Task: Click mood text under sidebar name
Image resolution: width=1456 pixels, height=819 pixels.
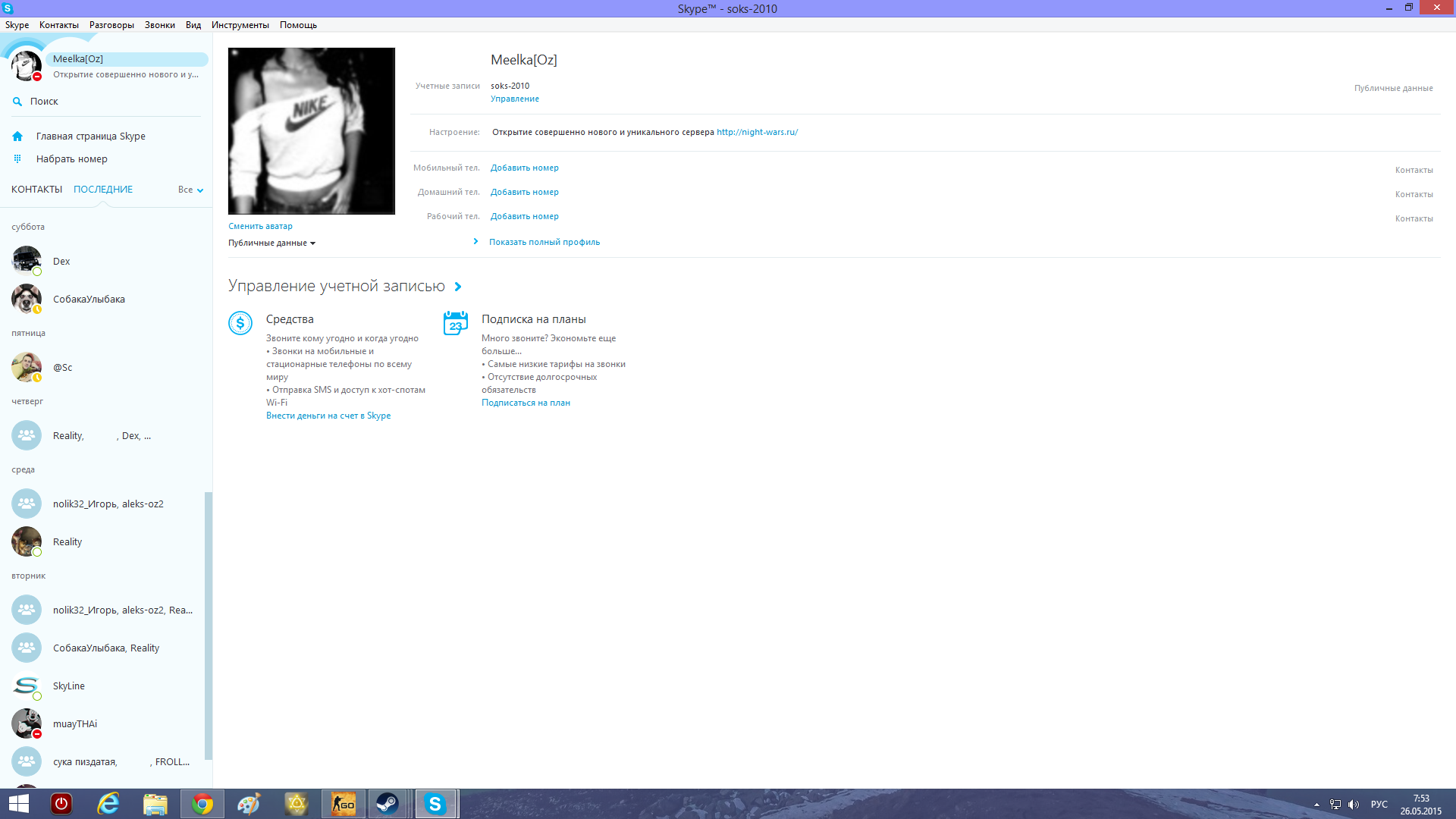Action: (x=126, y=74)
